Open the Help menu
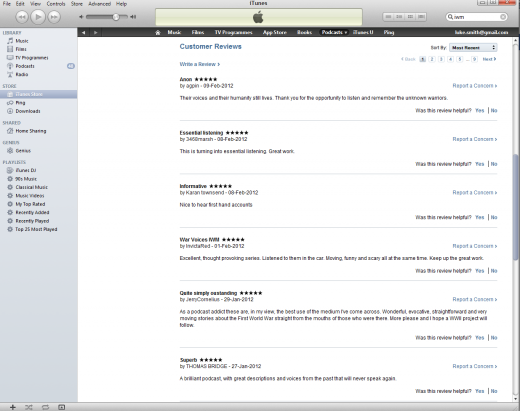Viewport: 520px width, 411px height. point(121,4)
